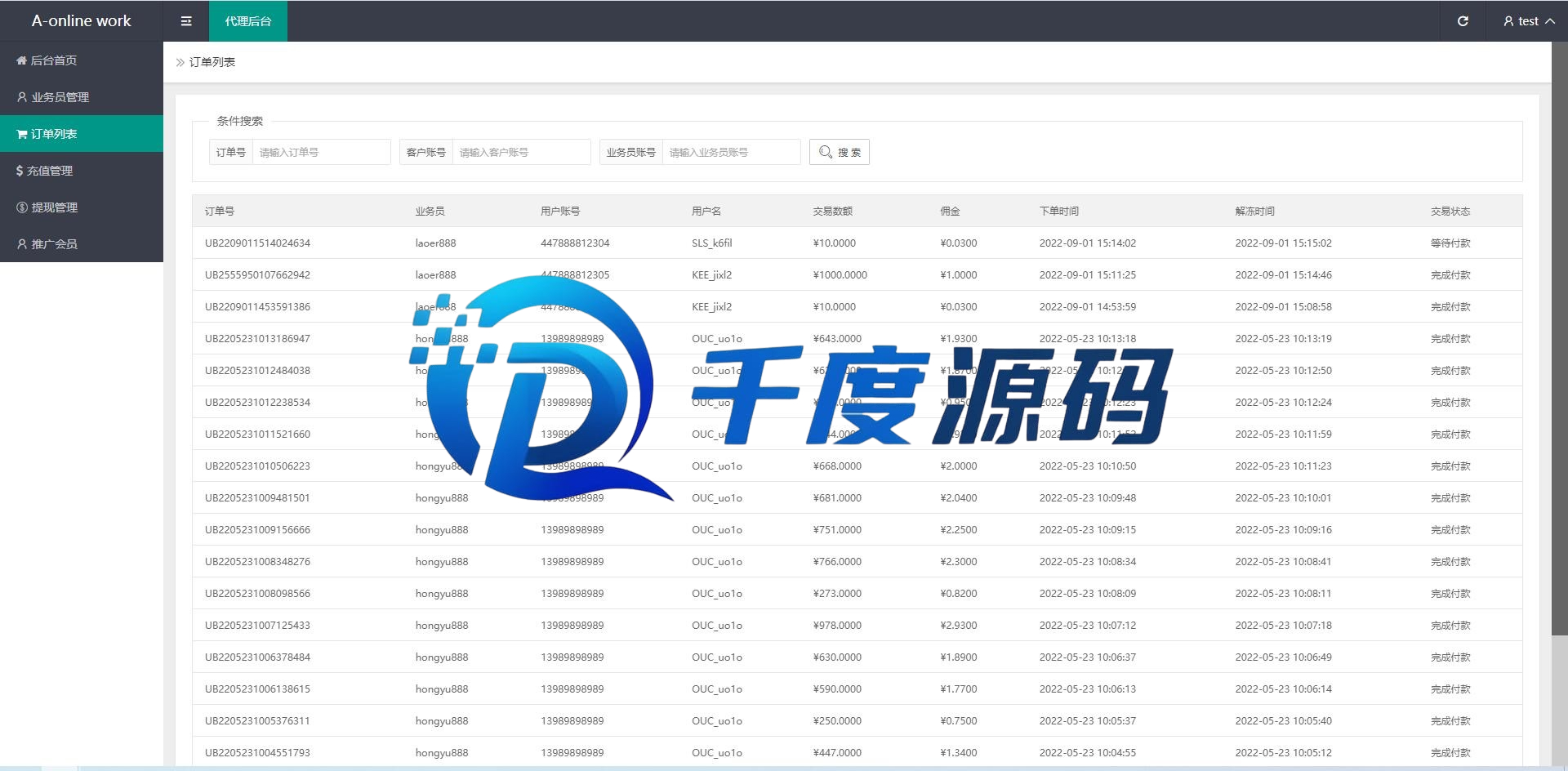Click the person icon beside 推广会员

point(22,244)
